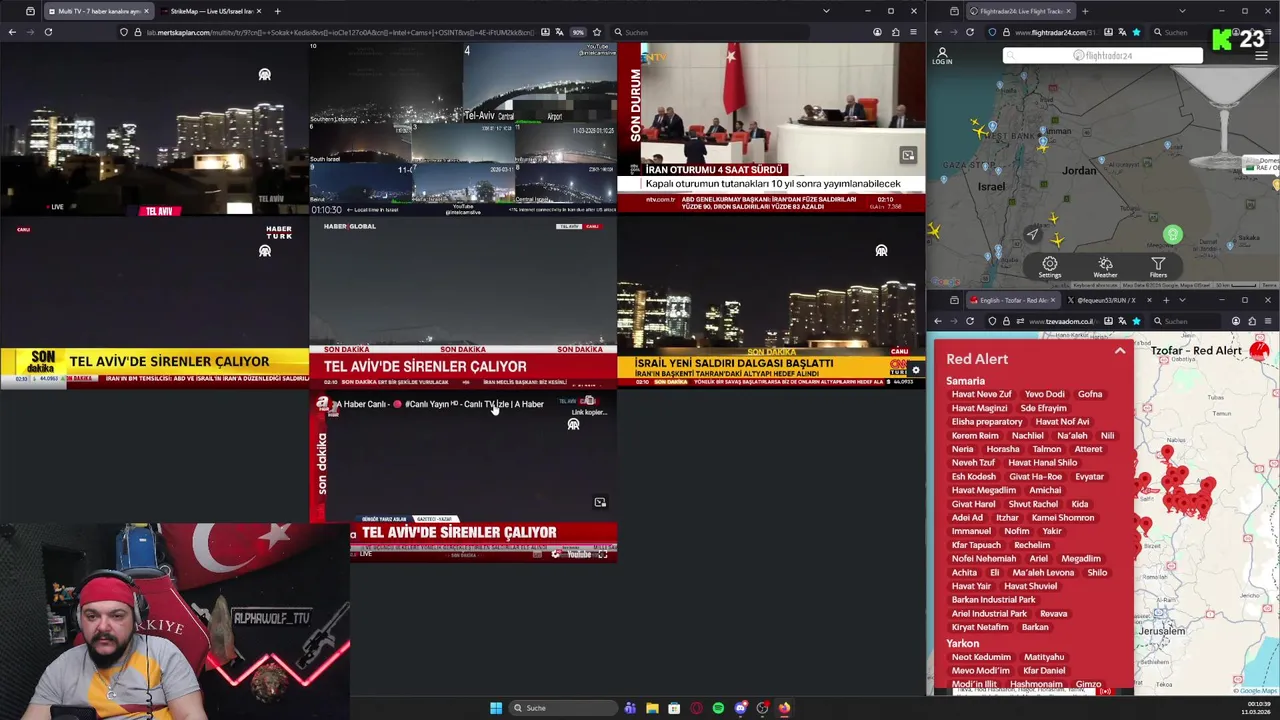This screenshot has width=1280, height=720.
Task: Reload the Flightradar24 page
Action: [970, 32]
